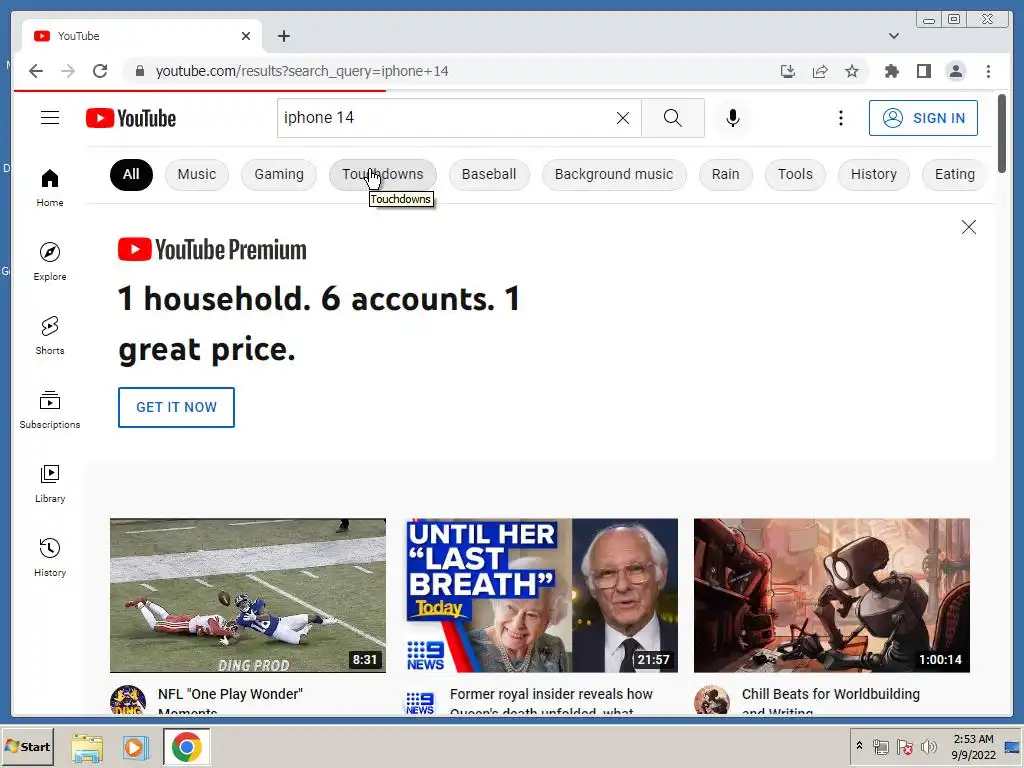Select the Background music filter chip
This screenshot has width=1024, height=768.
614,174
